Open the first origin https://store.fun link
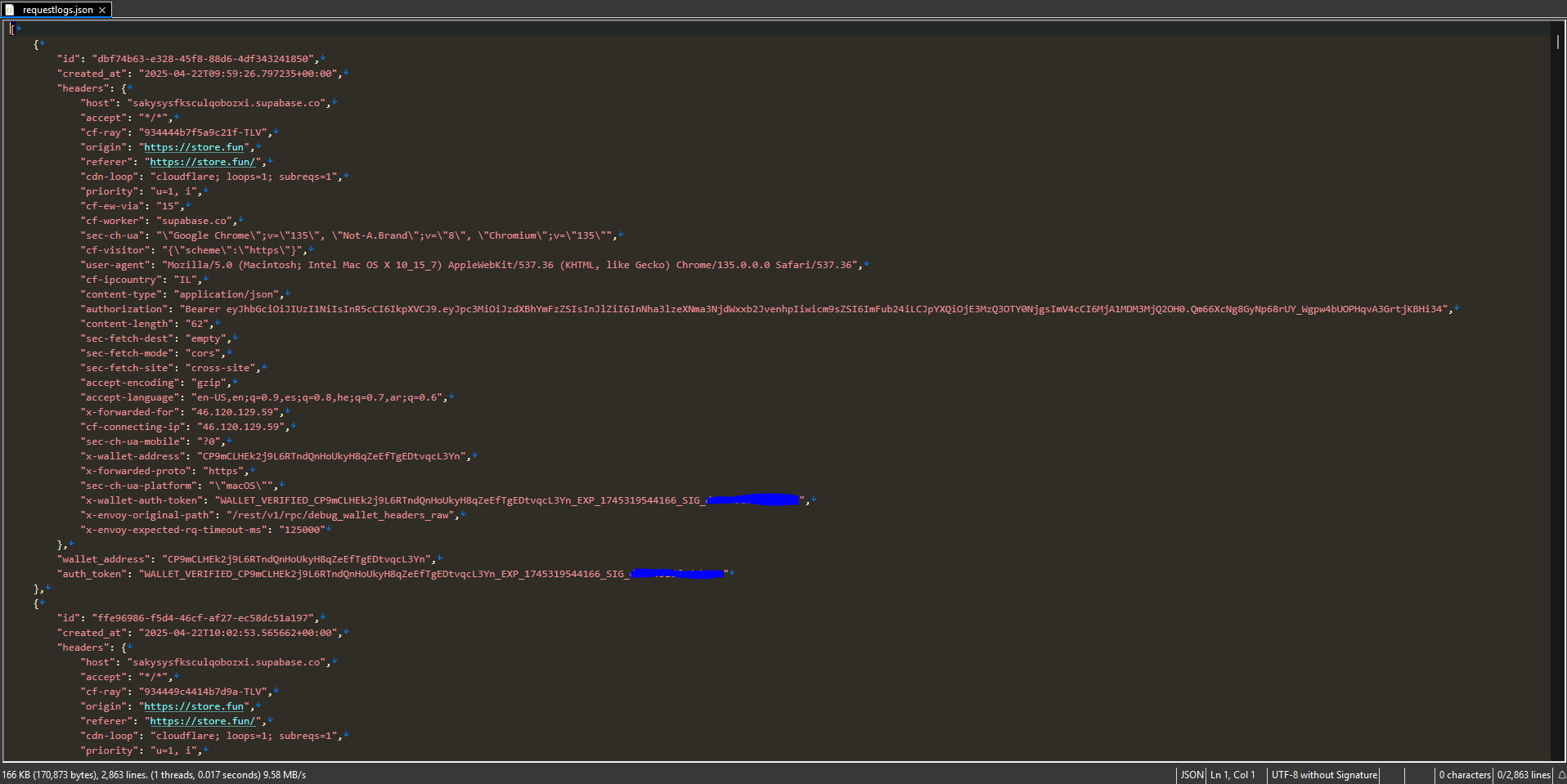Image resolution: width=1567 pixels, height=784 pixels. [x=194, y=147]
